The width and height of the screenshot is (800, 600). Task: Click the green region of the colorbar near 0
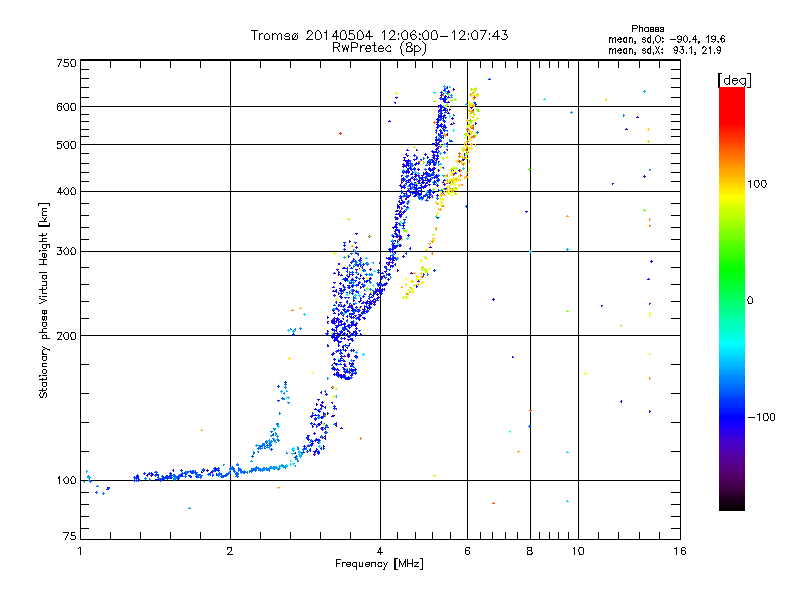tap(732, 288)
